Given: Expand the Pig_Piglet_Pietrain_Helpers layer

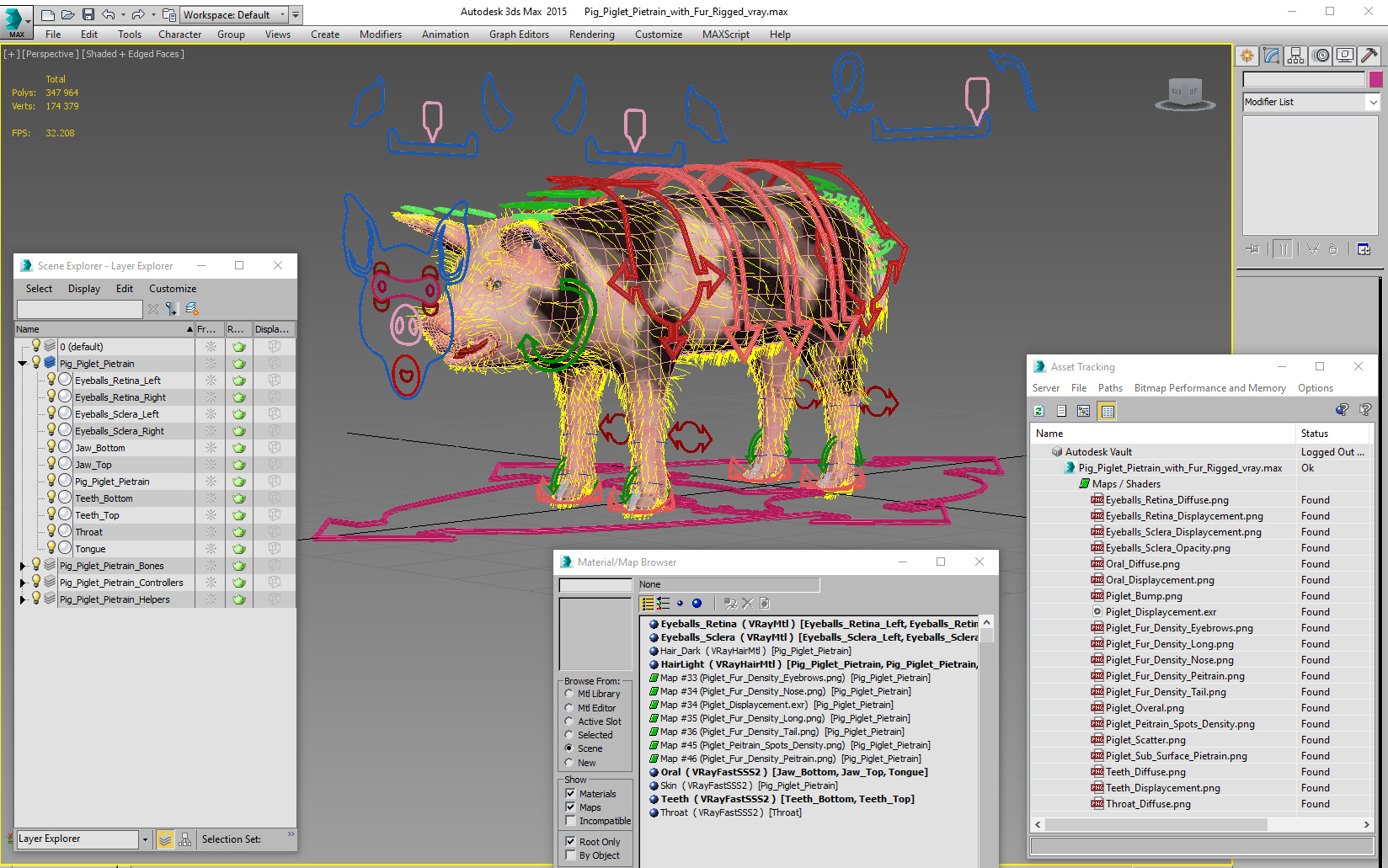Looking at the screenshot, I should (22, 599).
